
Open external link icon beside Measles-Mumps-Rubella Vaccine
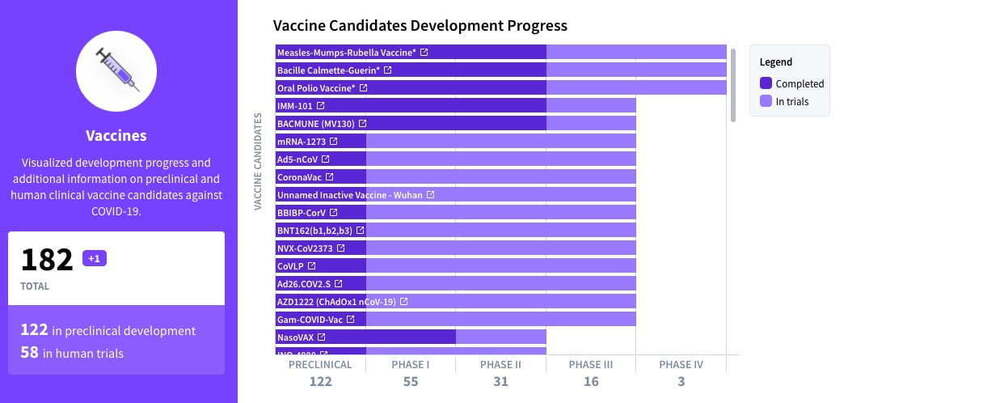424,52
